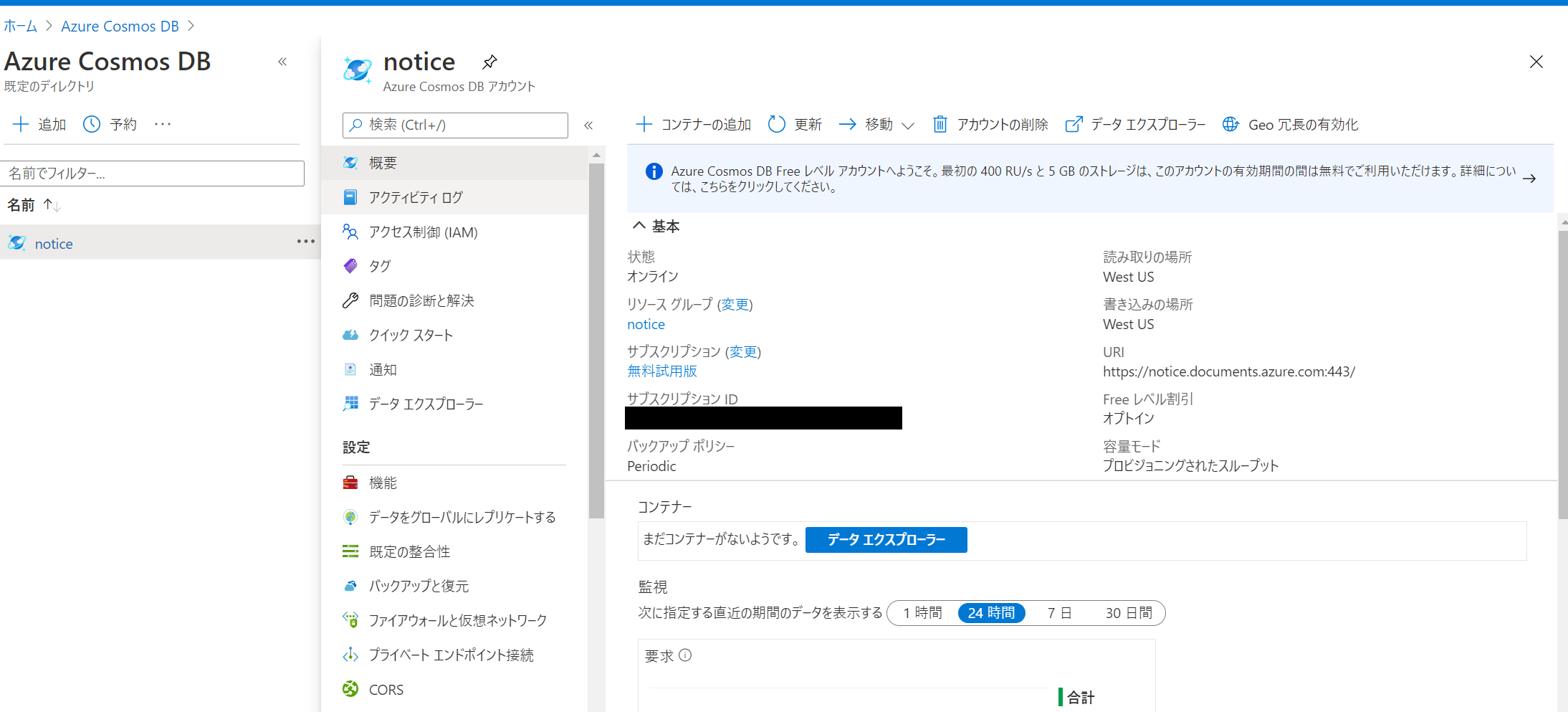Screen dimensions: 1568x712
Task: Click コンテナーの追加 toolbar button
Action: tap(694, 125)
